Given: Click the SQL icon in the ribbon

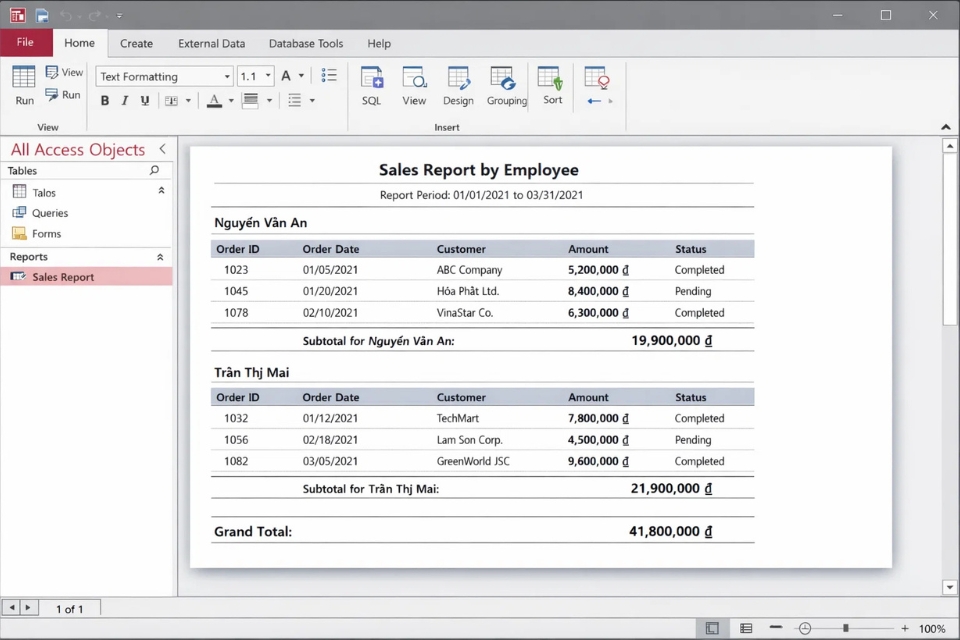Looking at the screenshot, I should coord(371,85).
